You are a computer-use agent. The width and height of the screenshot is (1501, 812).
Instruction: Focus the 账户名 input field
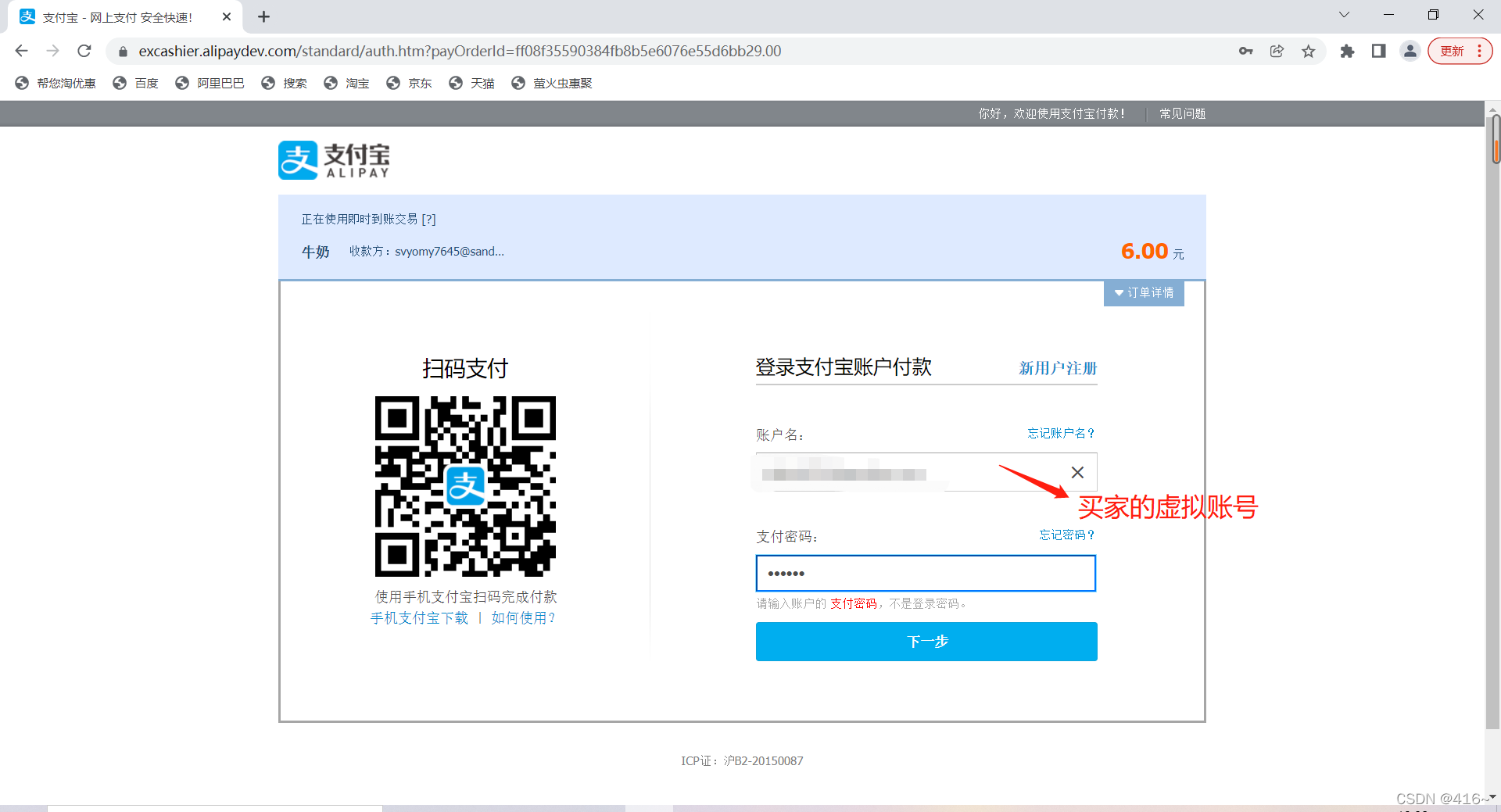[x=926, y=472]
